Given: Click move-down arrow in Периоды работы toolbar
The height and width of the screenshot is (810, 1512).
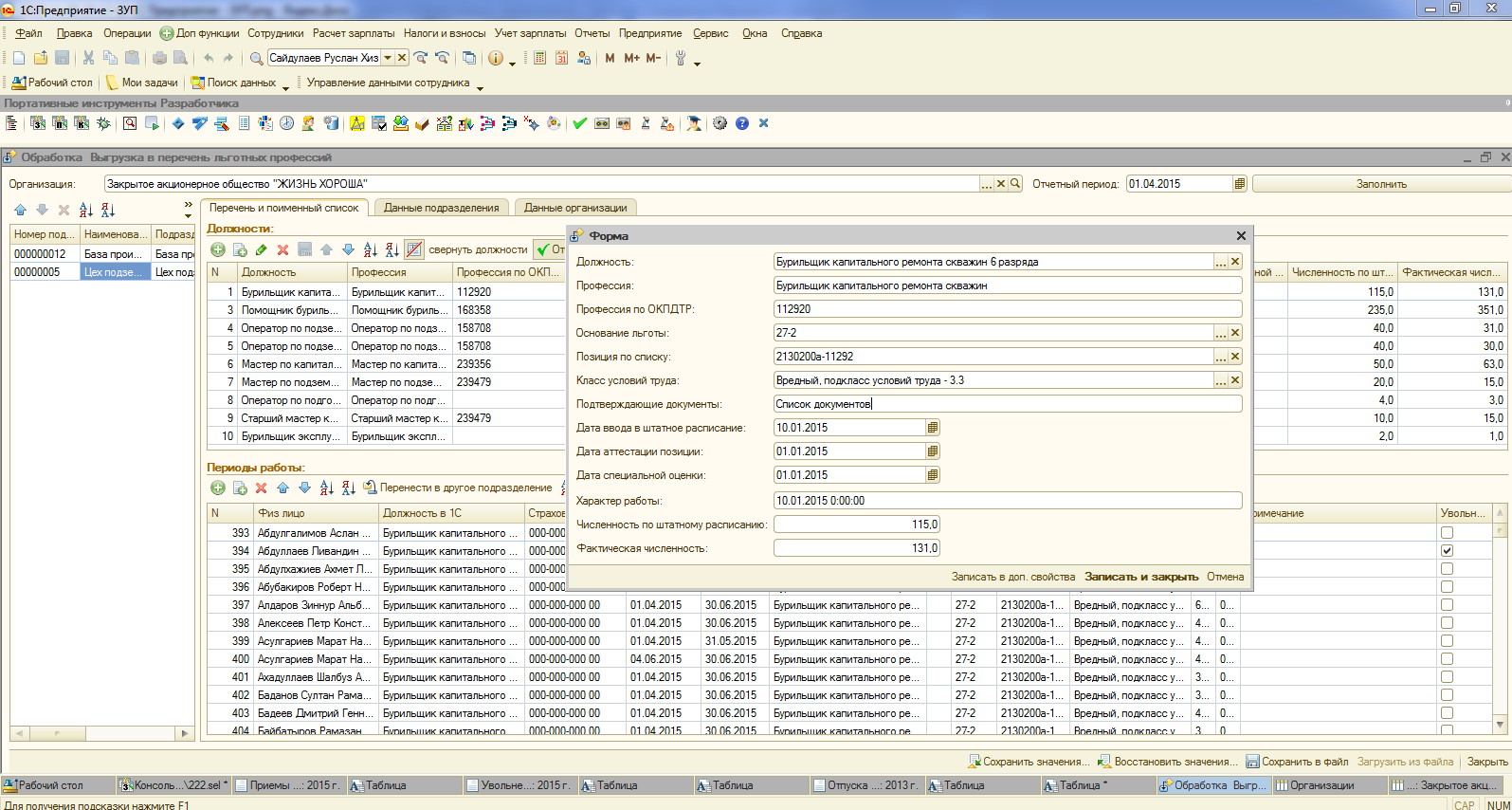Looking at the screenshot, I should point(304,488).
